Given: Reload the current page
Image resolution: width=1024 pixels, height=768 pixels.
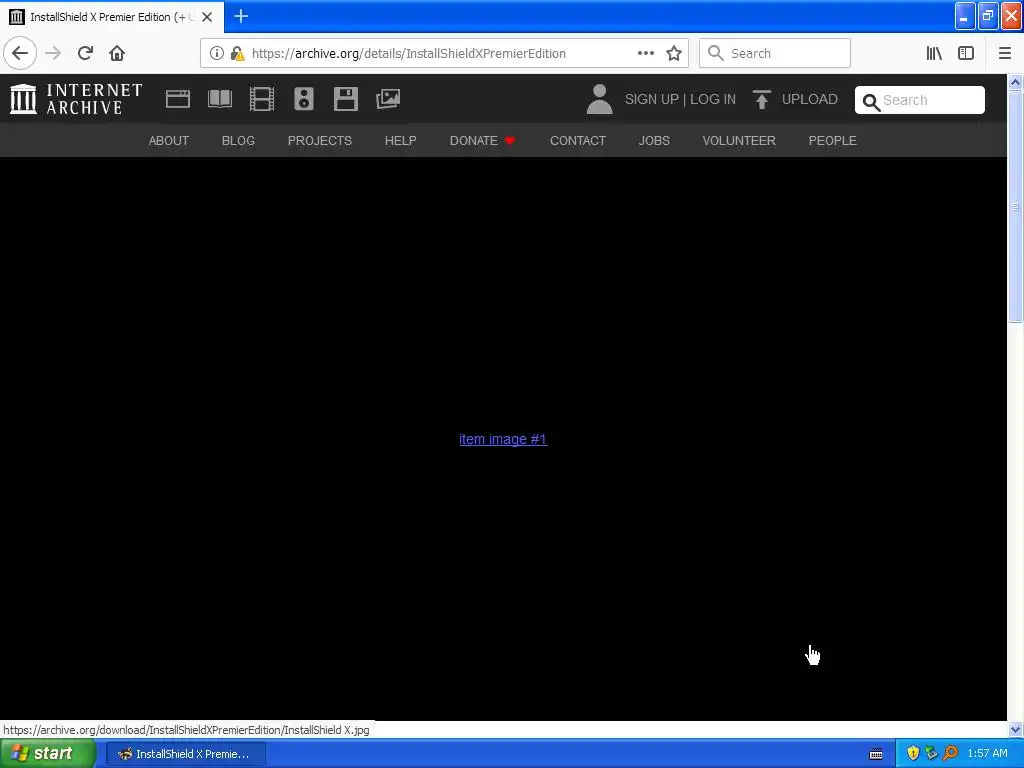Looking at the screenshot, I should [x=85, y=53].
